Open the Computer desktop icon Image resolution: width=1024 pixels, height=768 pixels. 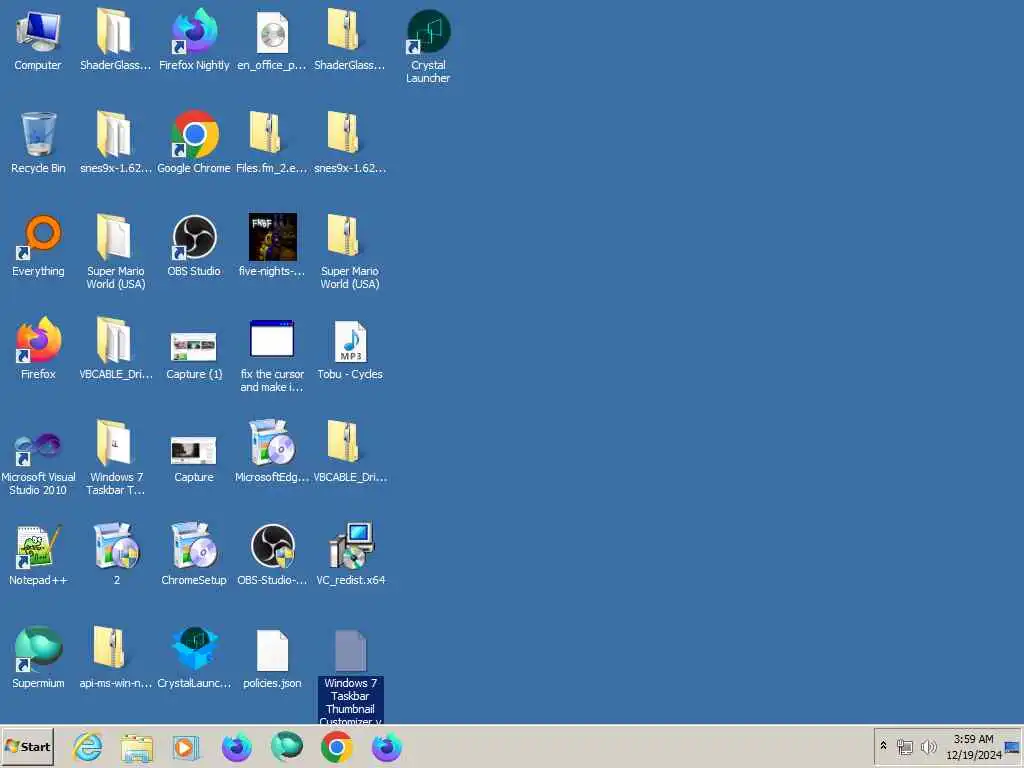click(x=38, y=39)
